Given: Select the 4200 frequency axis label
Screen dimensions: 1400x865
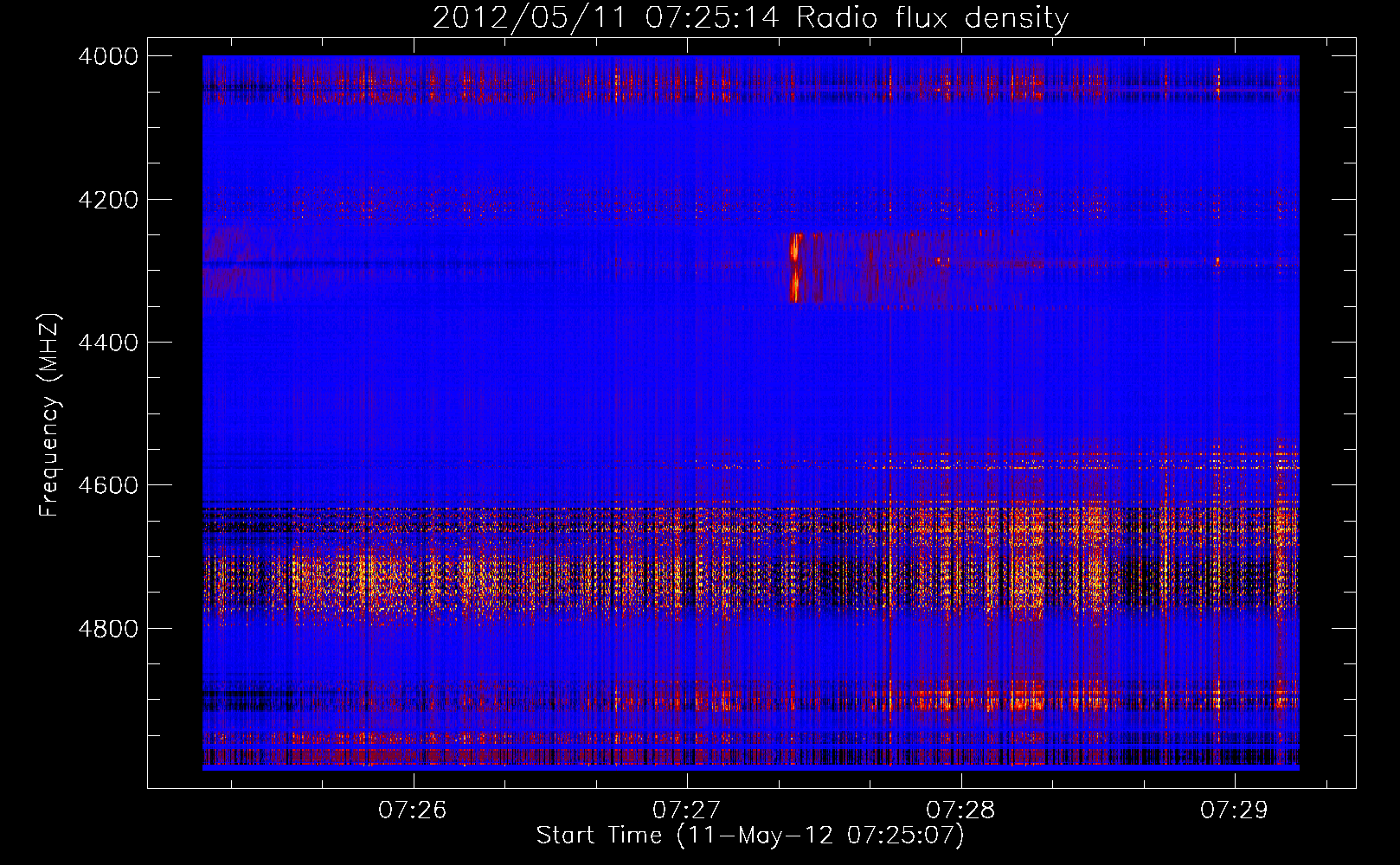Looking at the screenshot, I should 108,200.
